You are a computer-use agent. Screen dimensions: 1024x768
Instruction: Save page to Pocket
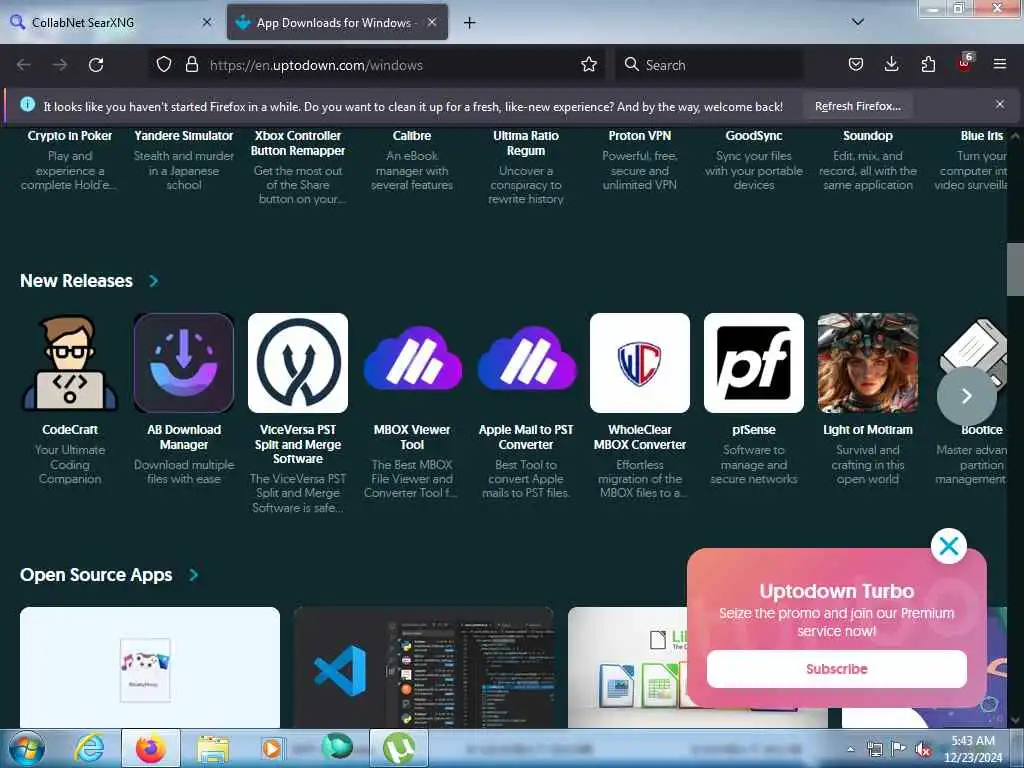[x=856, y=65]
